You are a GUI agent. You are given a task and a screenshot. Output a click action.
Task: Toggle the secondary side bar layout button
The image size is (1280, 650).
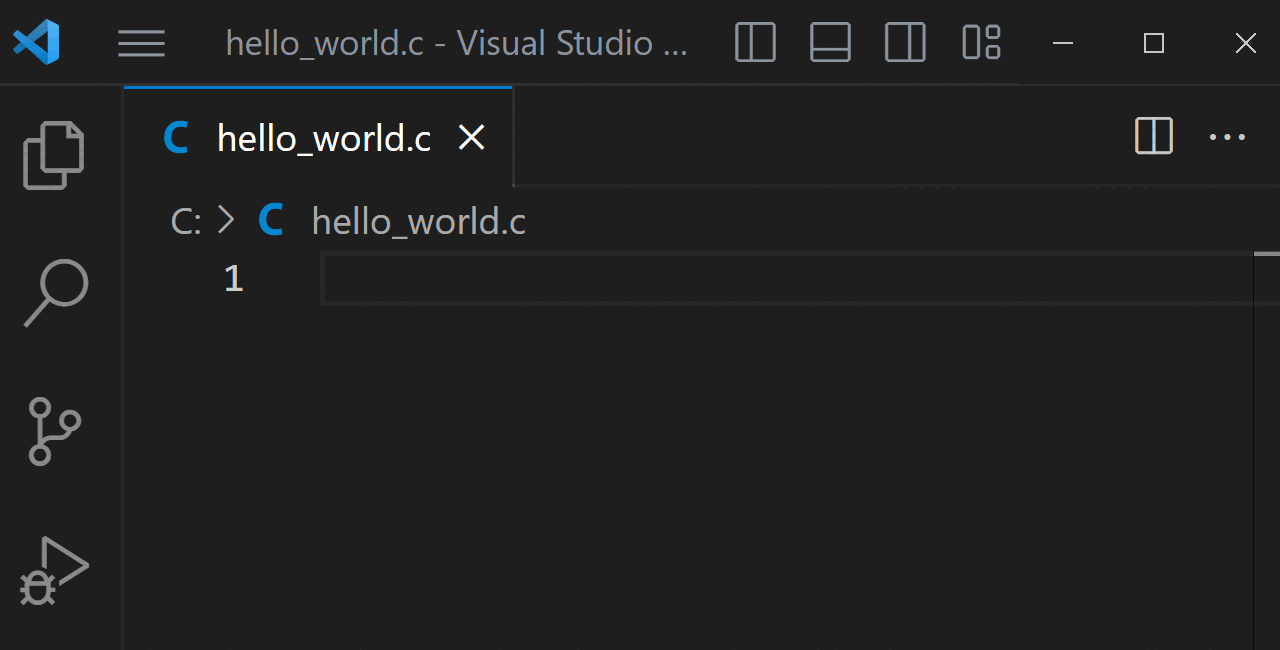pos(905,43)
